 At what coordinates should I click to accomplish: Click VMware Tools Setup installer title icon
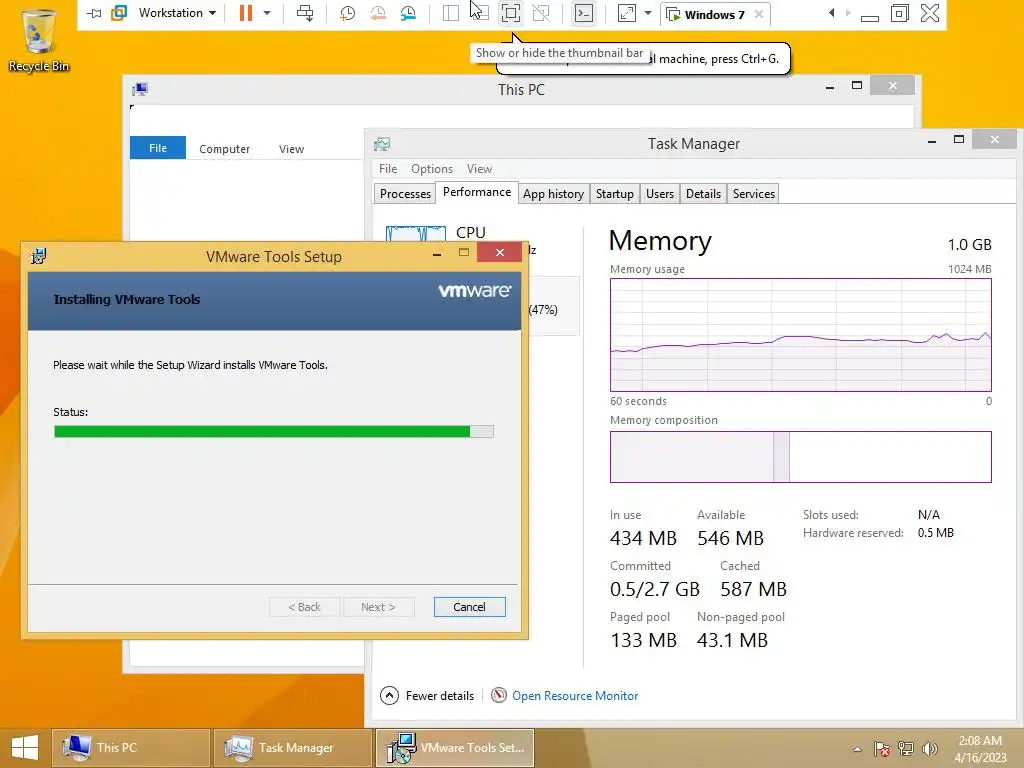39,256
